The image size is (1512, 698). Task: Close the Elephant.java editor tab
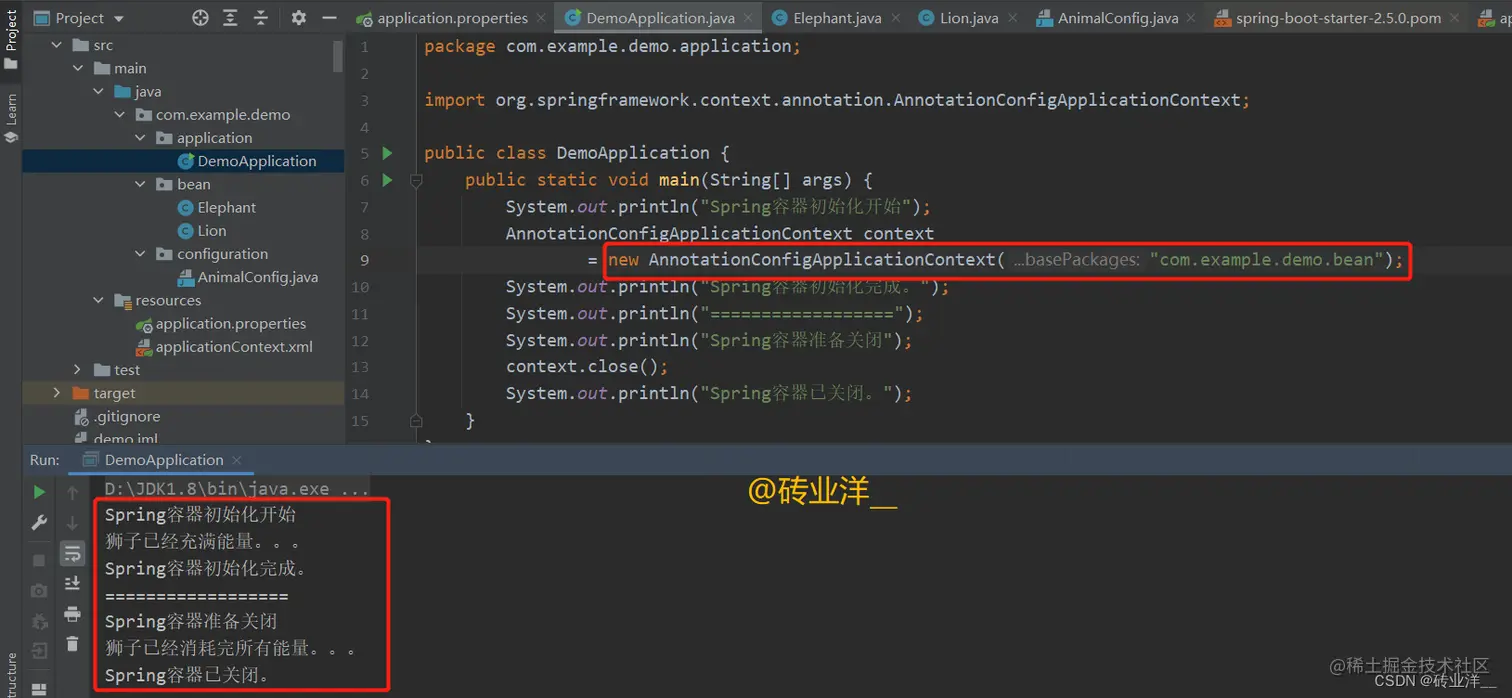[x=895, y=18]
